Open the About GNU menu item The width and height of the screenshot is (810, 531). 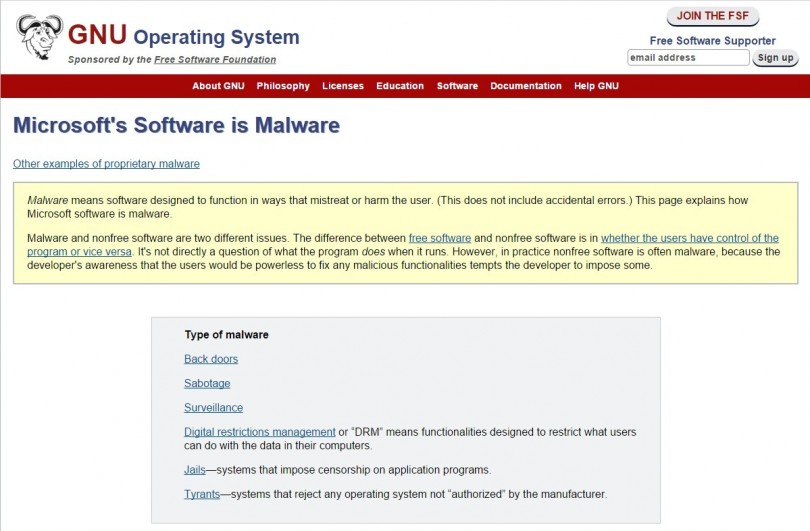(219, 86)
